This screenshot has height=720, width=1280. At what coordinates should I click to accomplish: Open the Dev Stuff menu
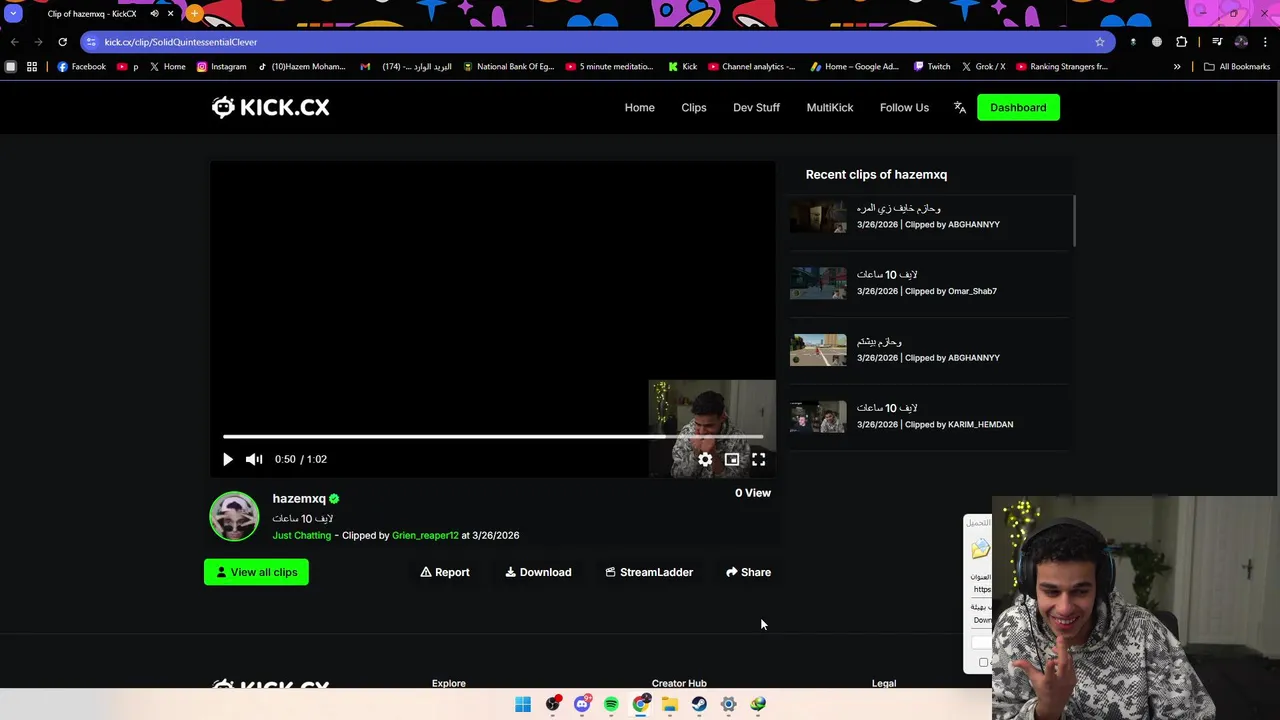[756, 107]
